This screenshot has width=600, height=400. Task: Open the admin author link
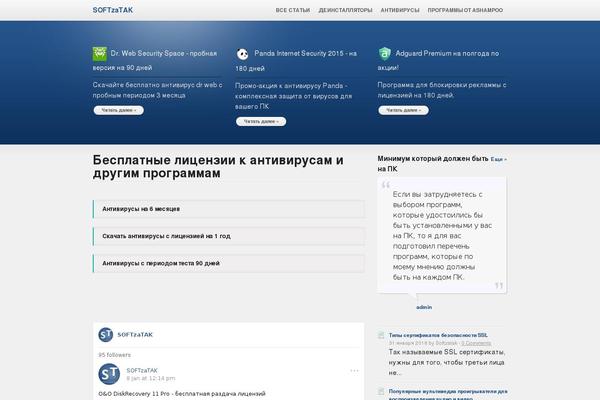tap(424, 307)
